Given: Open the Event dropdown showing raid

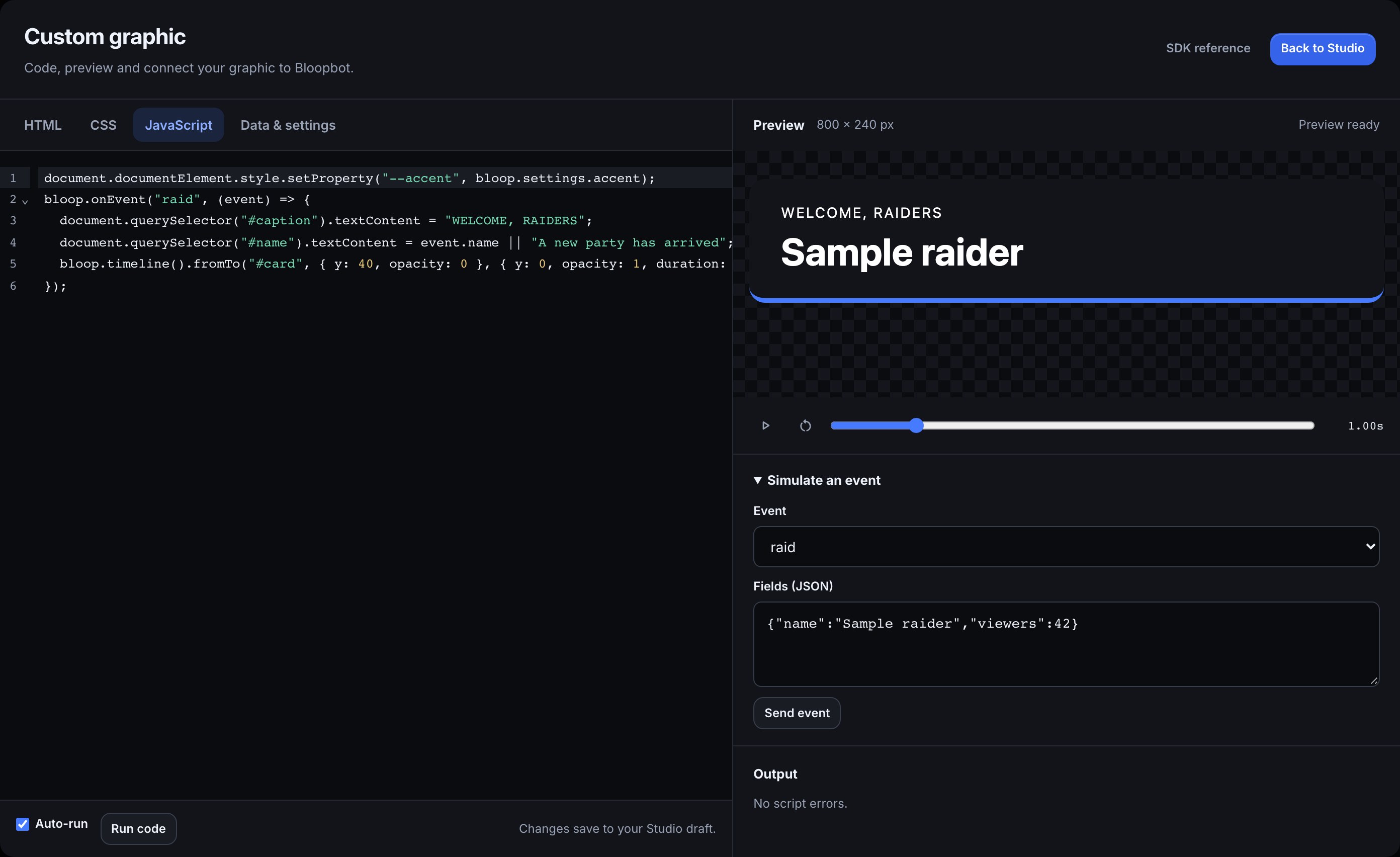Looking at the screenshot, I should (1066, 547).
